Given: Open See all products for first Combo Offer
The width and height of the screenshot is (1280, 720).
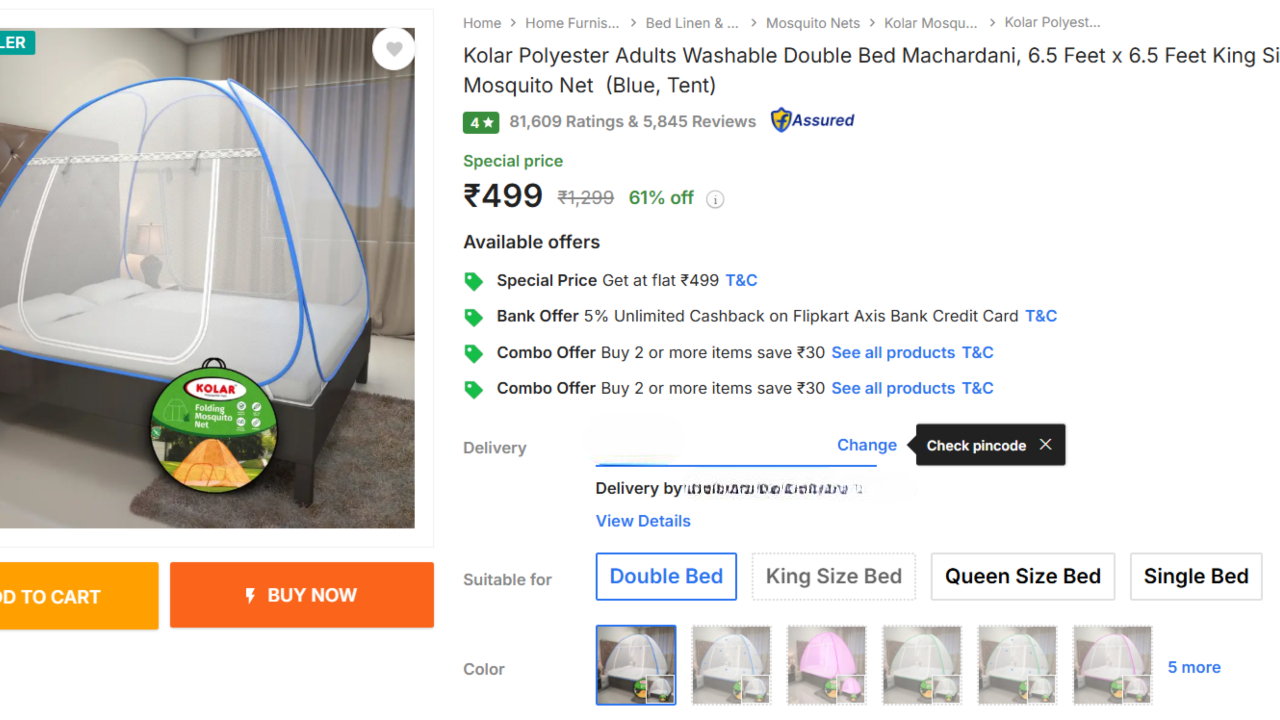Looking at the screenshot, I should coord(893,352).
